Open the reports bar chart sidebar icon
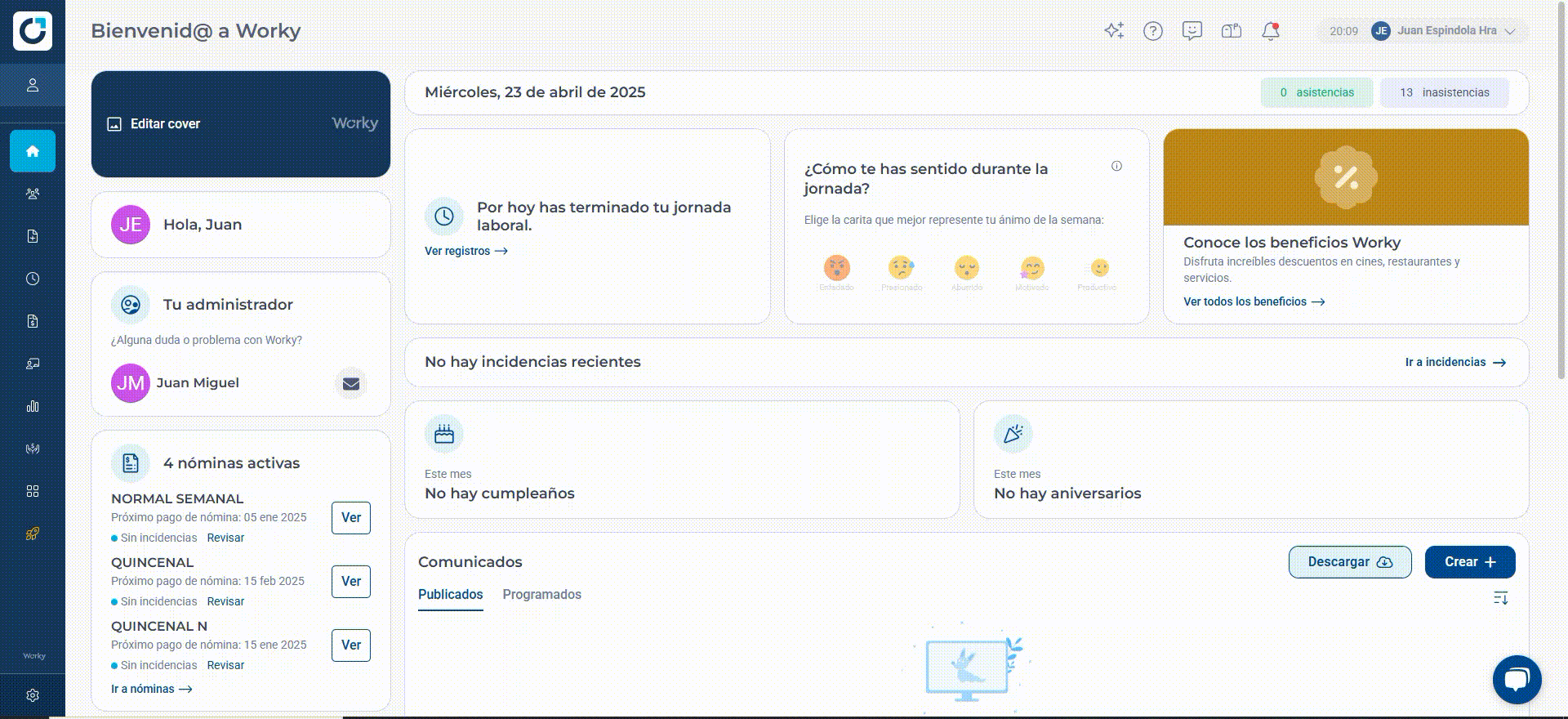This screenshot has width=1568, height=719. click(x=33, y=406)
